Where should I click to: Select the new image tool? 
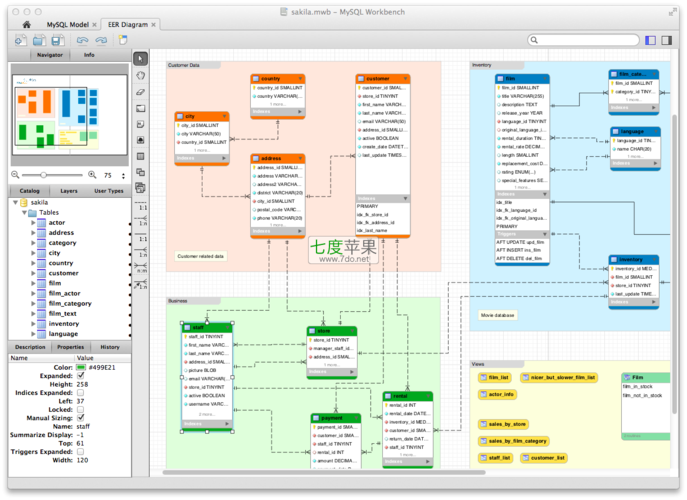pyautogui.click(x=140, y=140)
